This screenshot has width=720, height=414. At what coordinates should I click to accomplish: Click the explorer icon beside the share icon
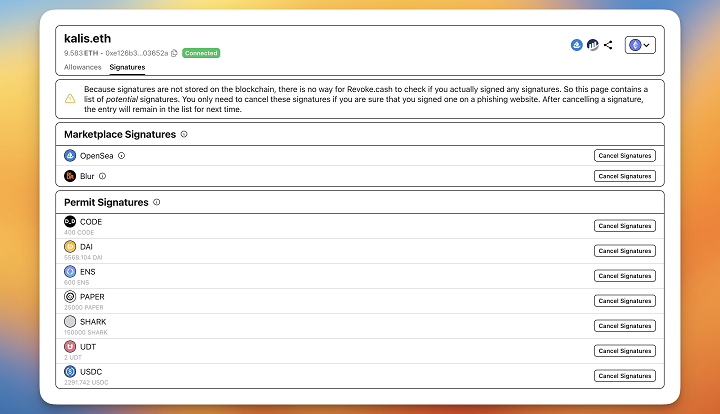[x=592, y=45]
